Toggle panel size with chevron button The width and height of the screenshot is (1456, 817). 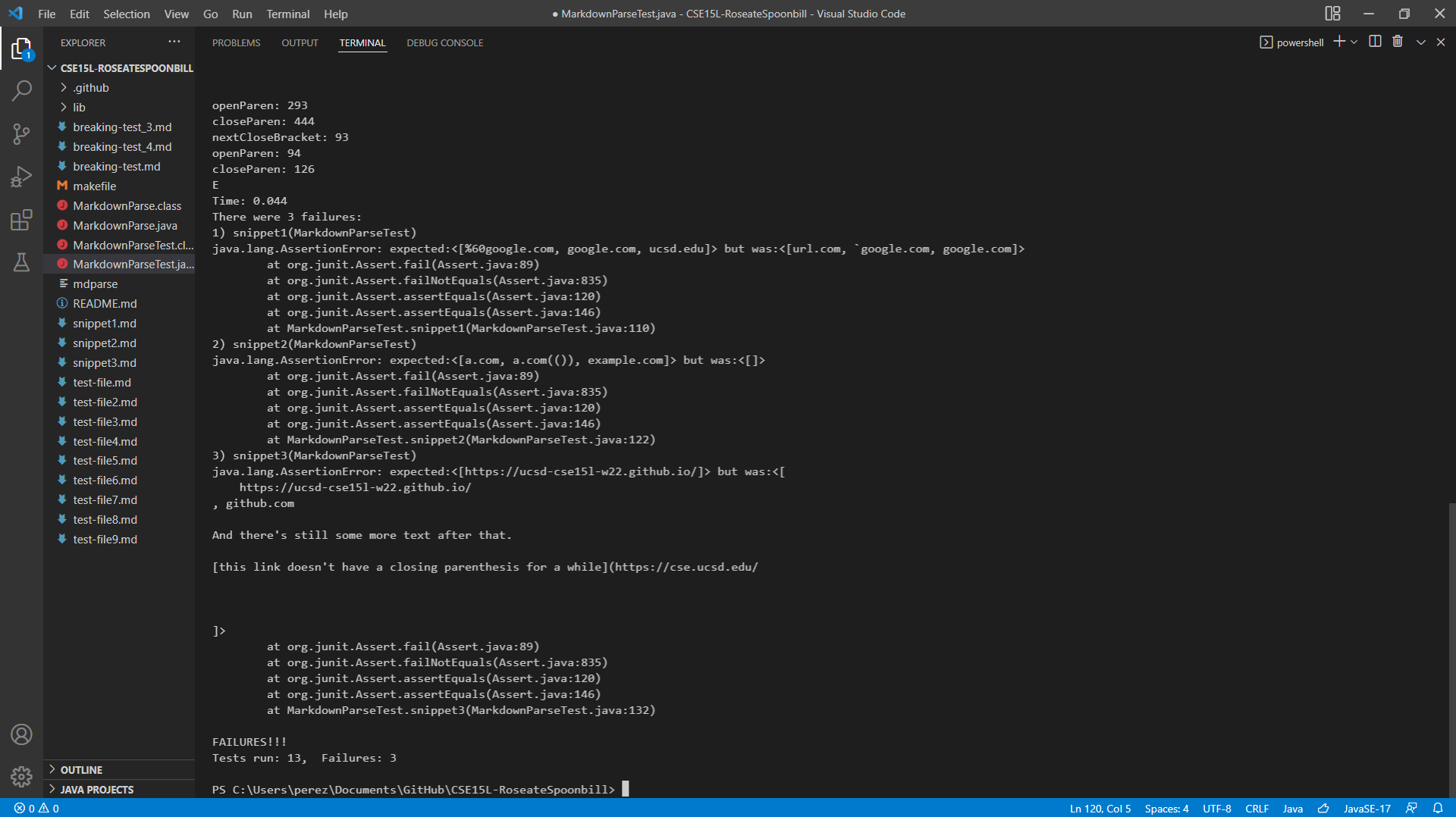(x=1420, y=42)
